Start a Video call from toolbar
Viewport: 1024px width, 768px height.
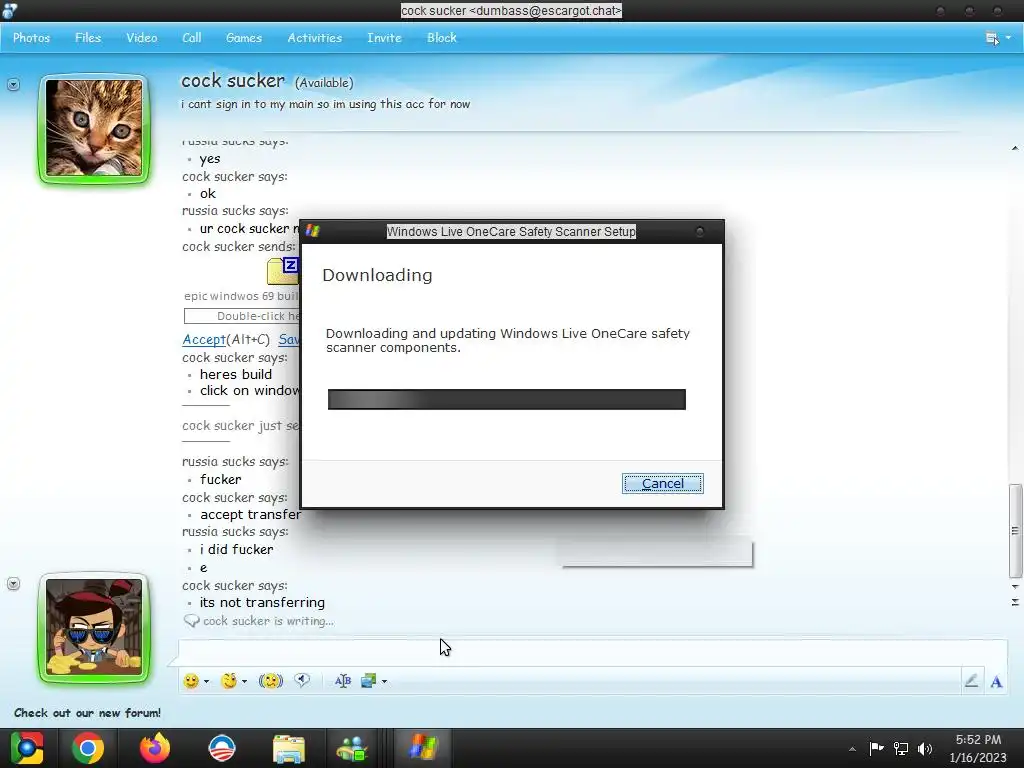[x=142, y=38]
